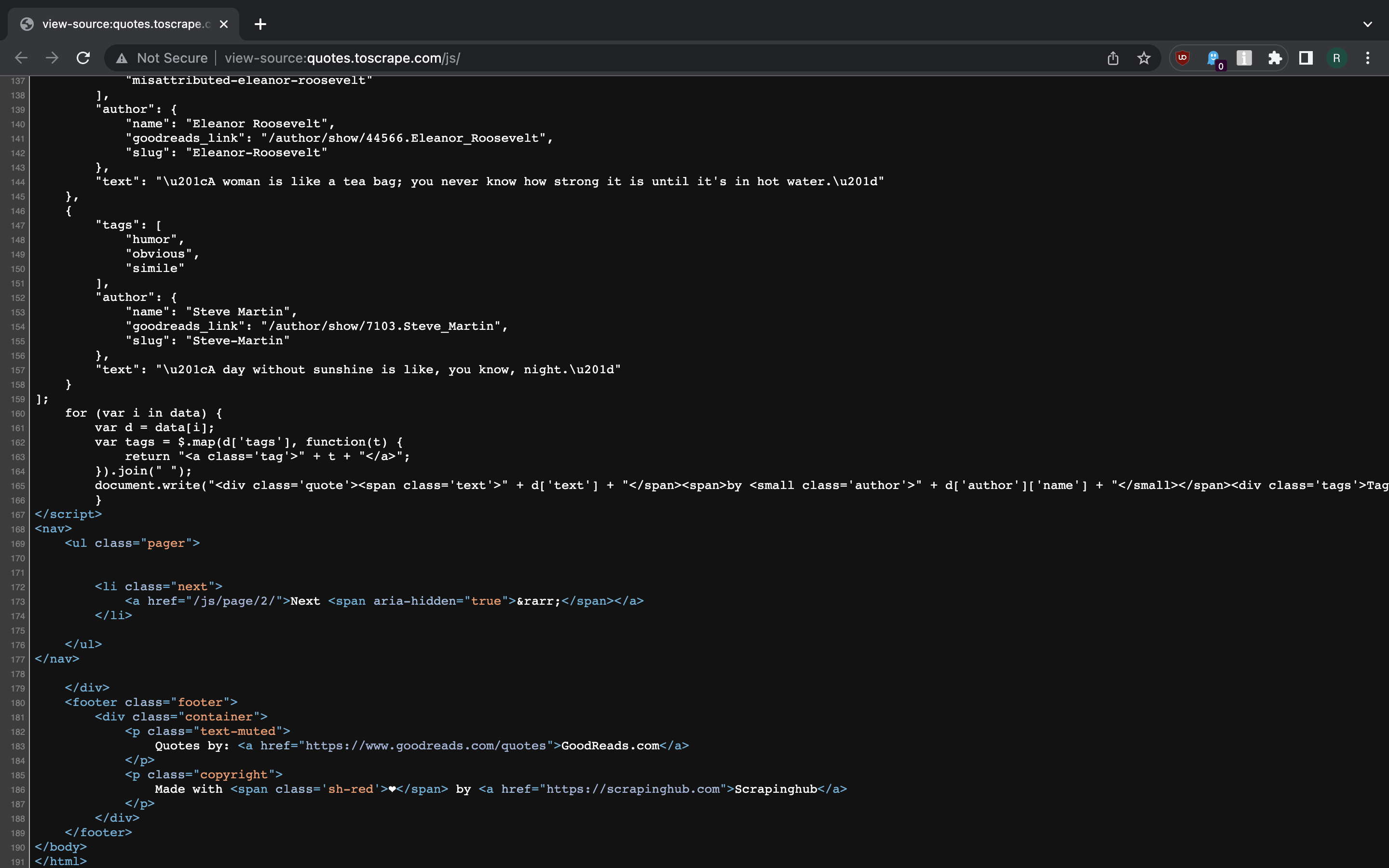Go forward to the next page

tap(52, 58)
